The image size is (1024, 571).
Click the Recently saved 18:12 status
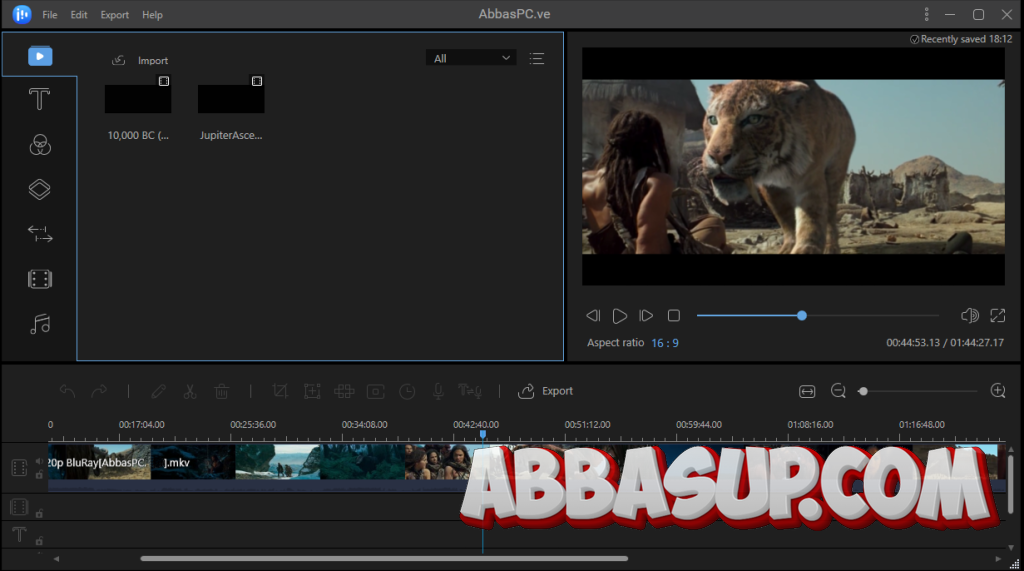[961, 39]
